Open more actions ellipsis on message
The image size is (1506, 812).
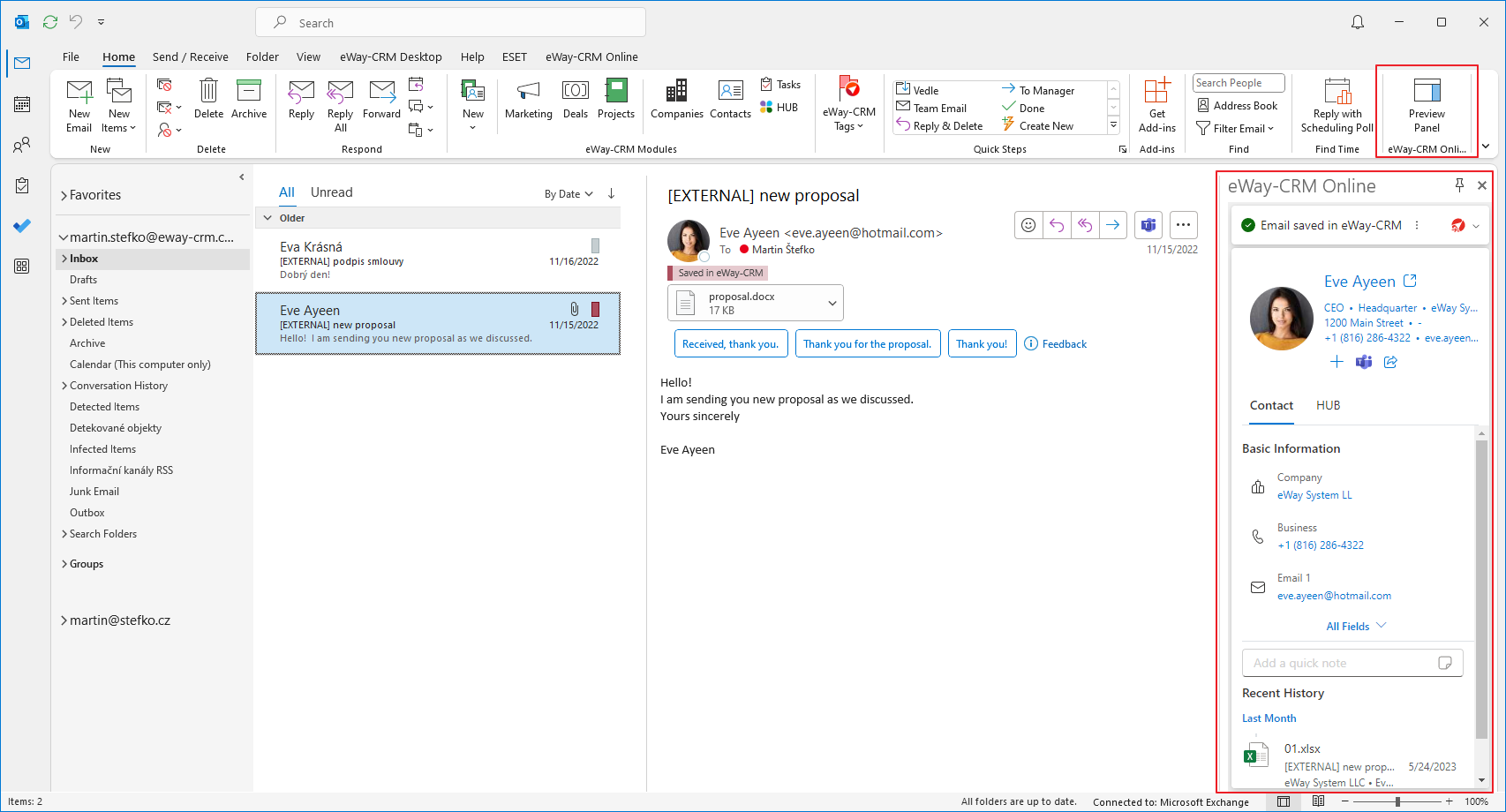(x=1184, y=225)
